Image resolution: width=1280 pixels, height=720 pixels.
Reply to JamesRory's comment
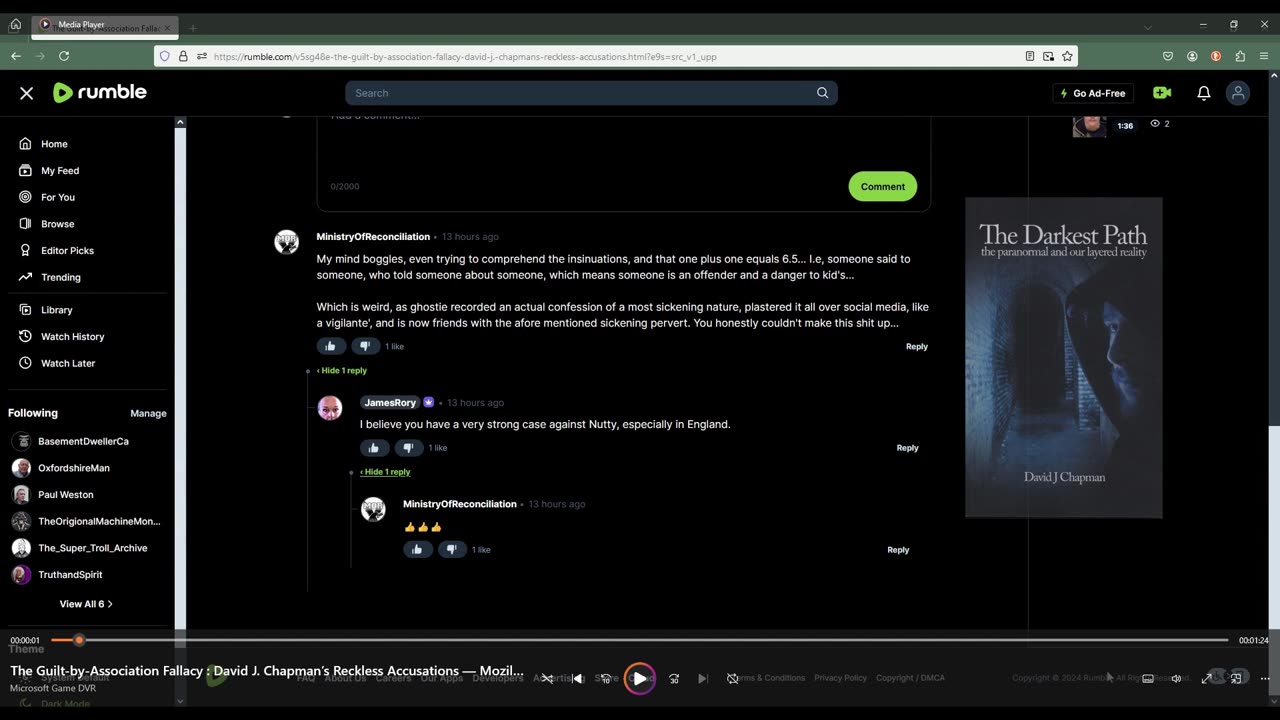tap(907, 448)
